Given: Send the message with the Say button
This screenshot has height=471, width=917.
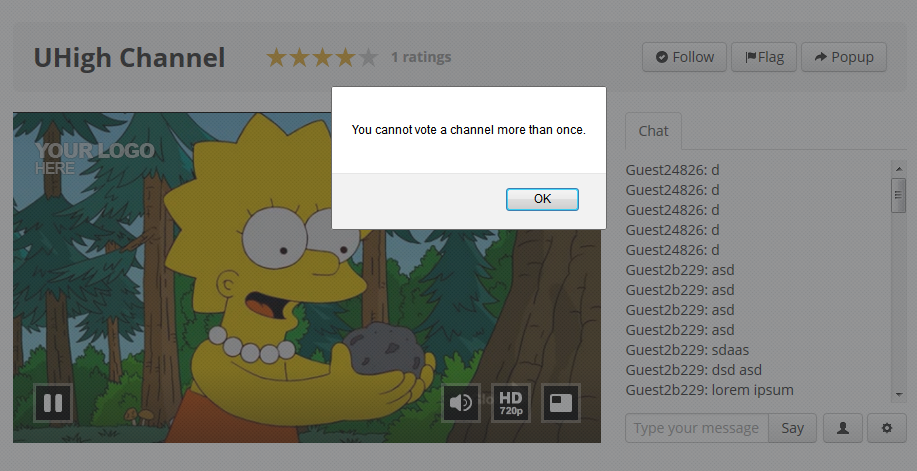Looking at the screenshot, I should coord(792,428).
